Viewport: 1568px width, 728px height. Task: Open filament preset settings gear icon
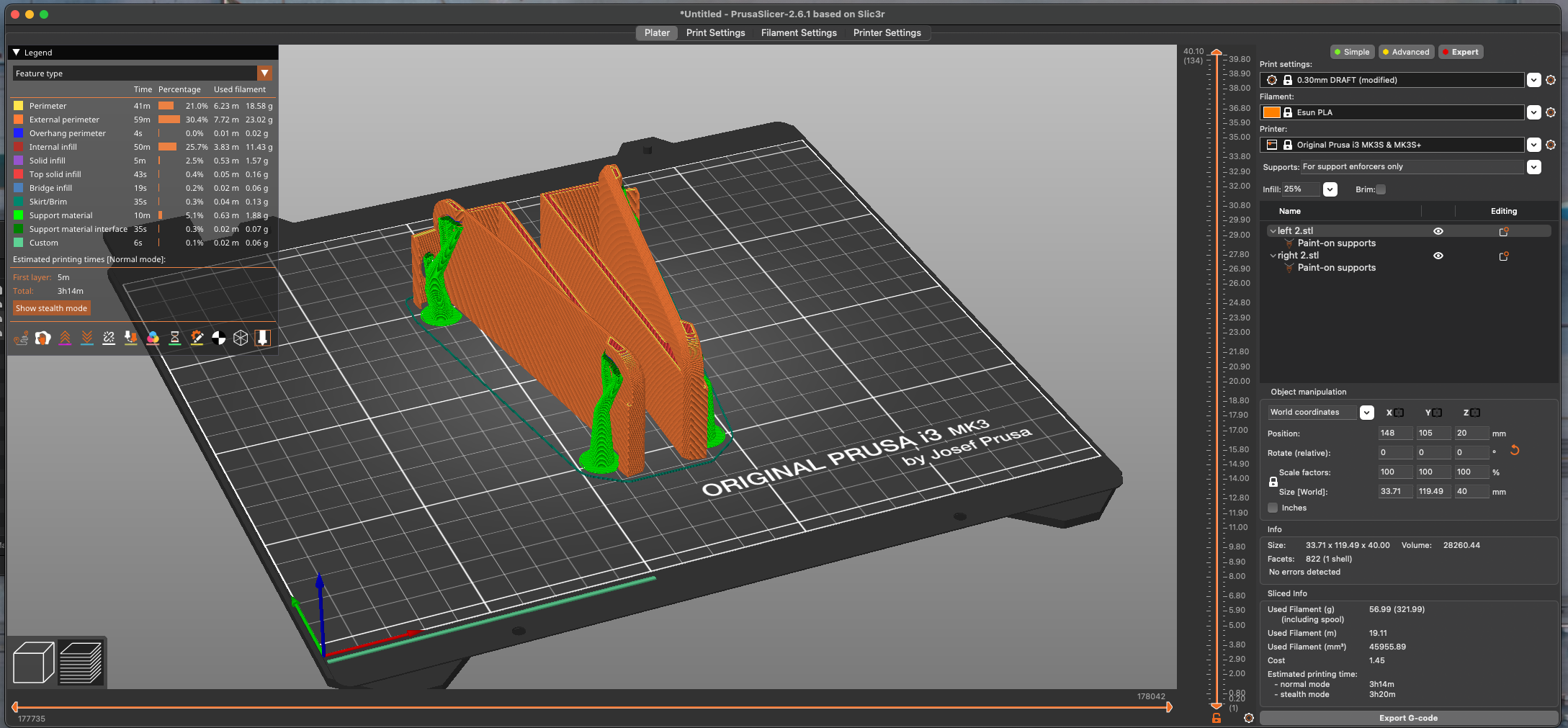click(x=1551, y=112)
